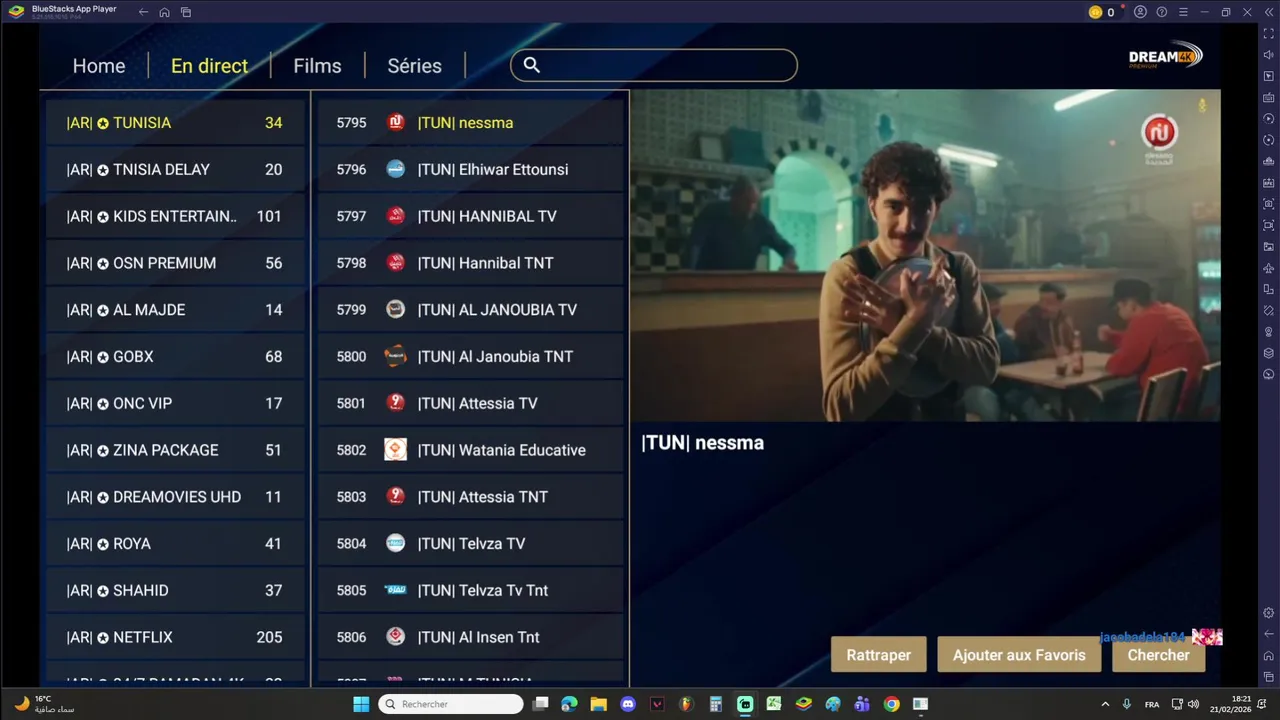1280x720 pixels.
Task: Click the location pin icon in sidebar
Action: pyautogui.click(x=1269, y=332)
